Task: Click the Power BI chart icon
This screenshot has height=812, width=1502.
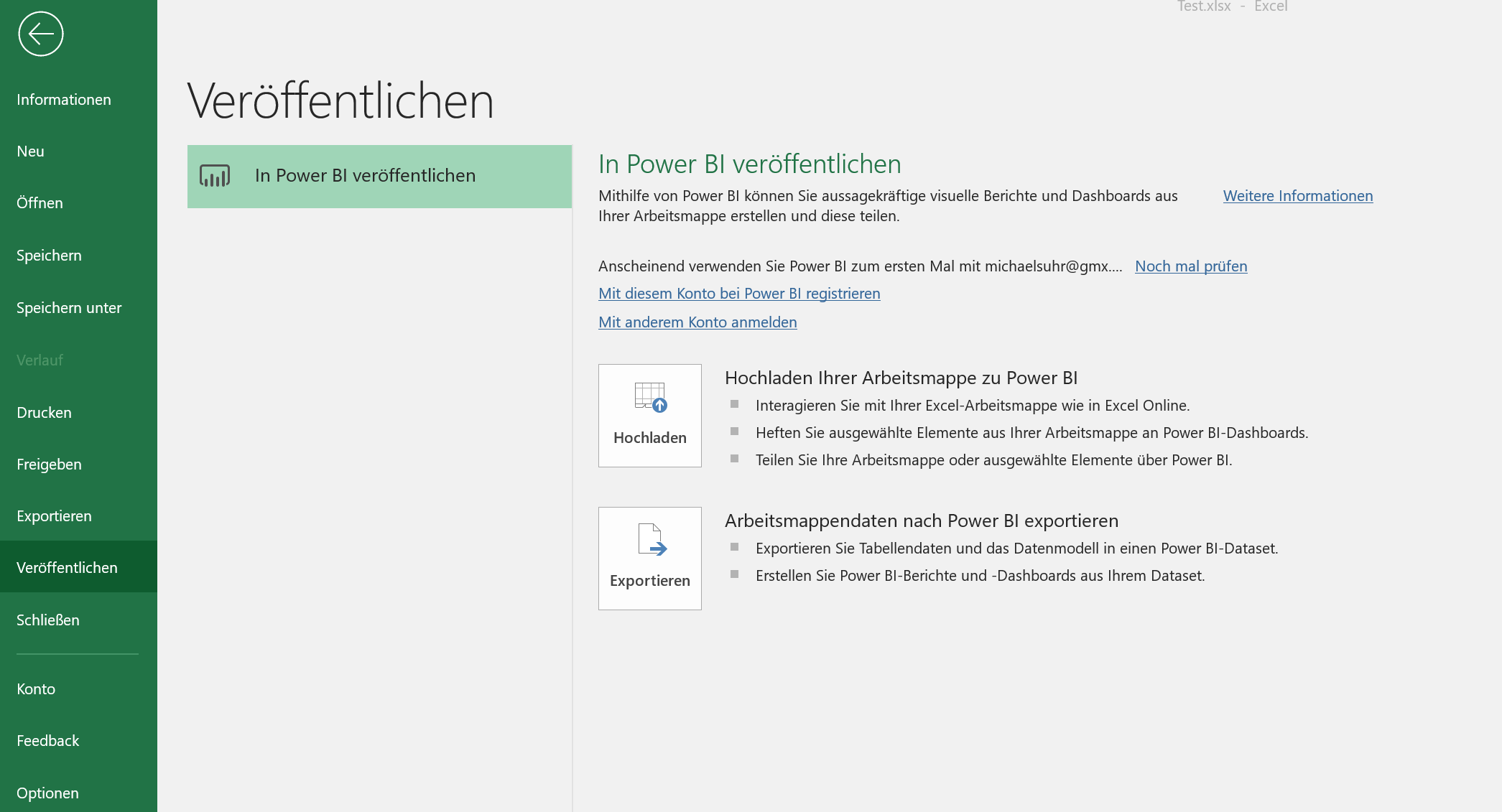Action: coord(215,176)
